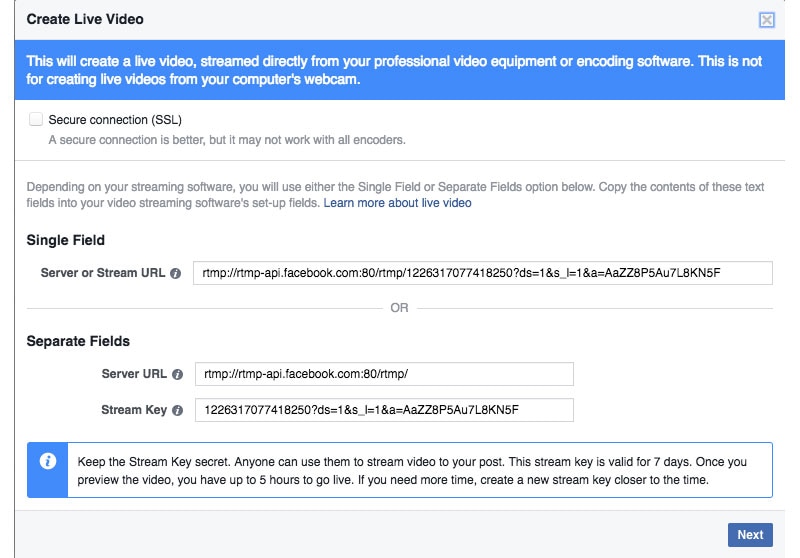Click the 'Stream Key' field label text

pos(134,410)
